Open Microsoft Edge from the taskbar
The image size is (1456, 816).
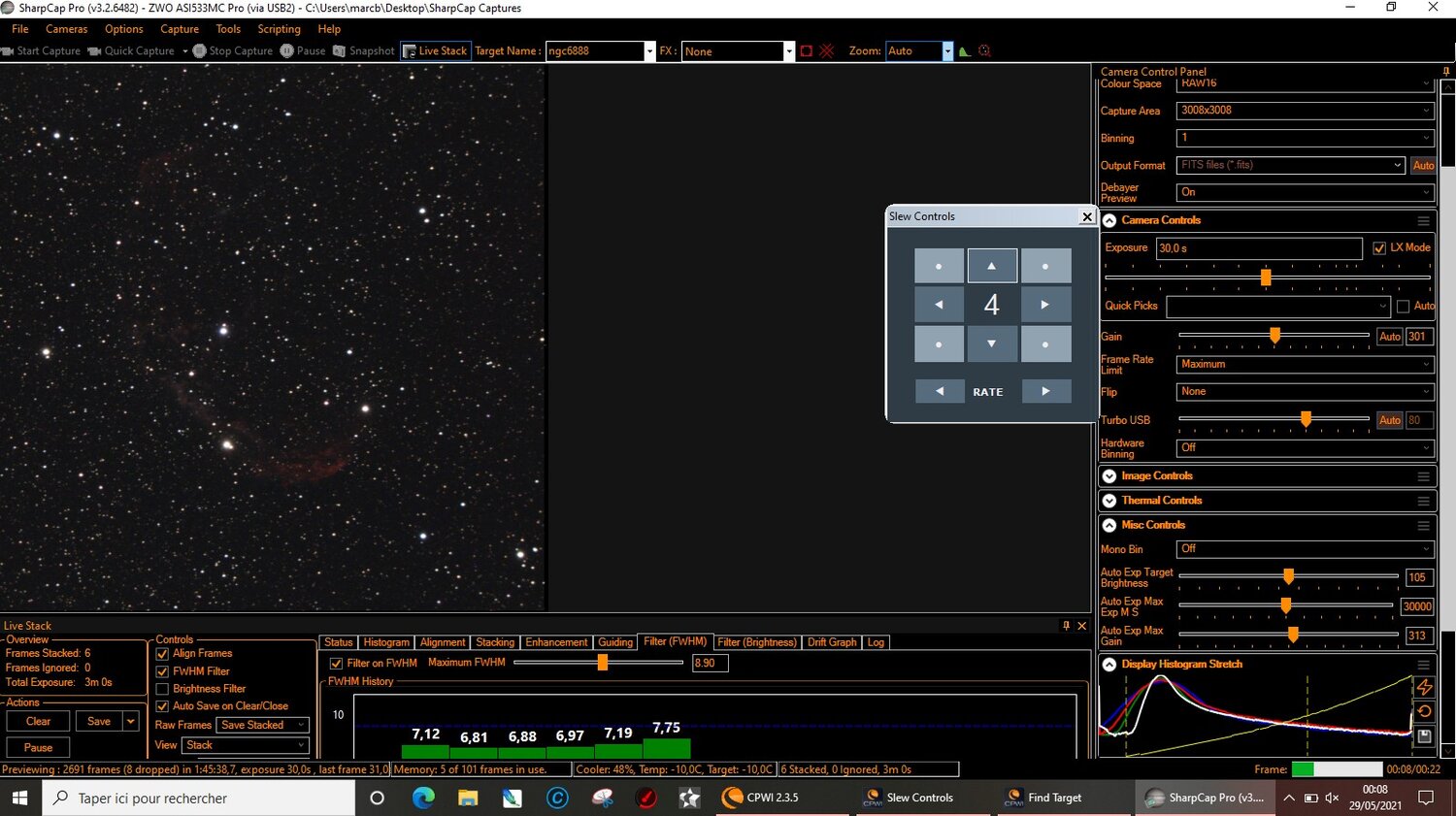[423, 798]
